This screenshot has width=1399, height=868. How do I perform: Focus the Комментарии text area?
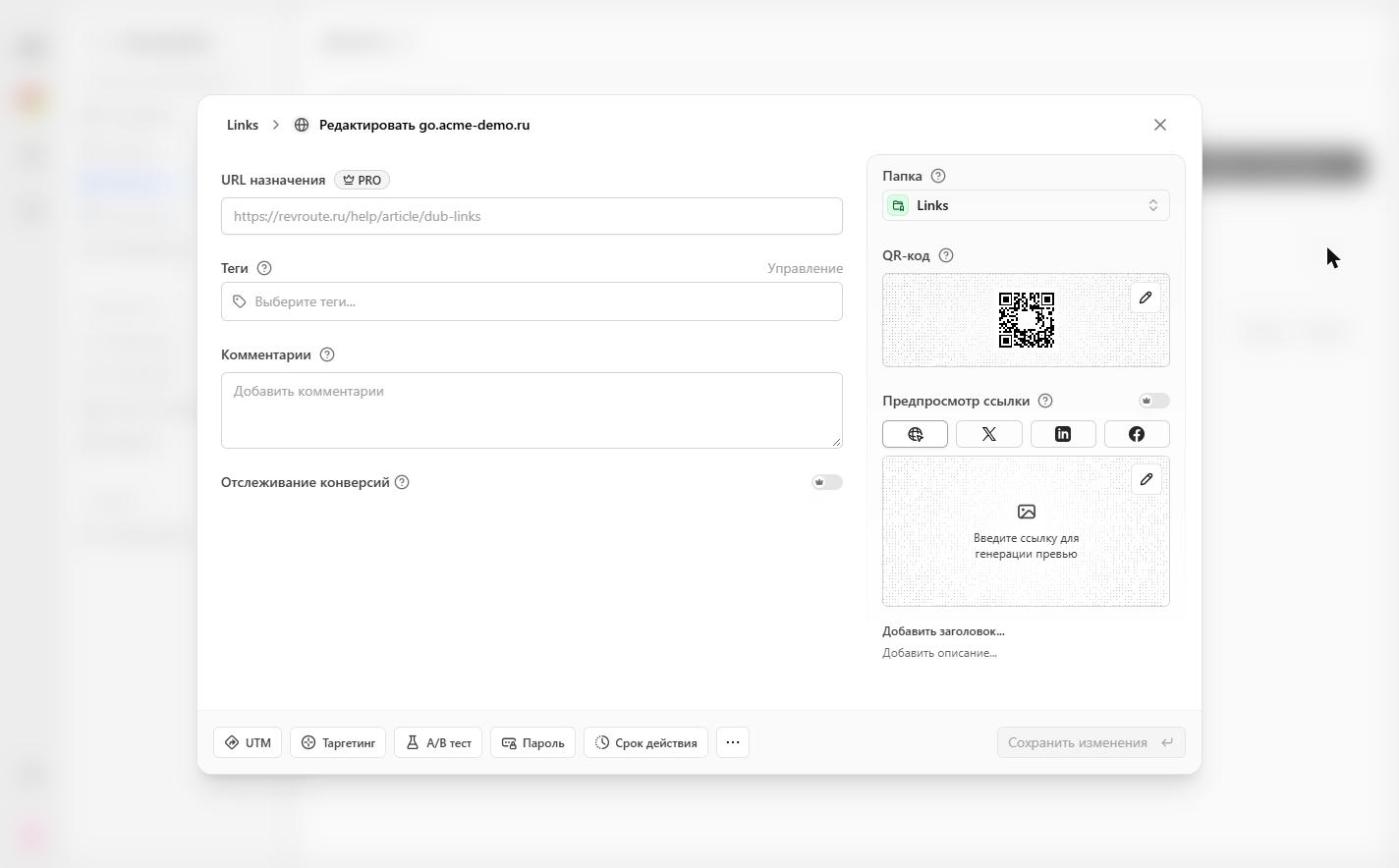point(532,411)
